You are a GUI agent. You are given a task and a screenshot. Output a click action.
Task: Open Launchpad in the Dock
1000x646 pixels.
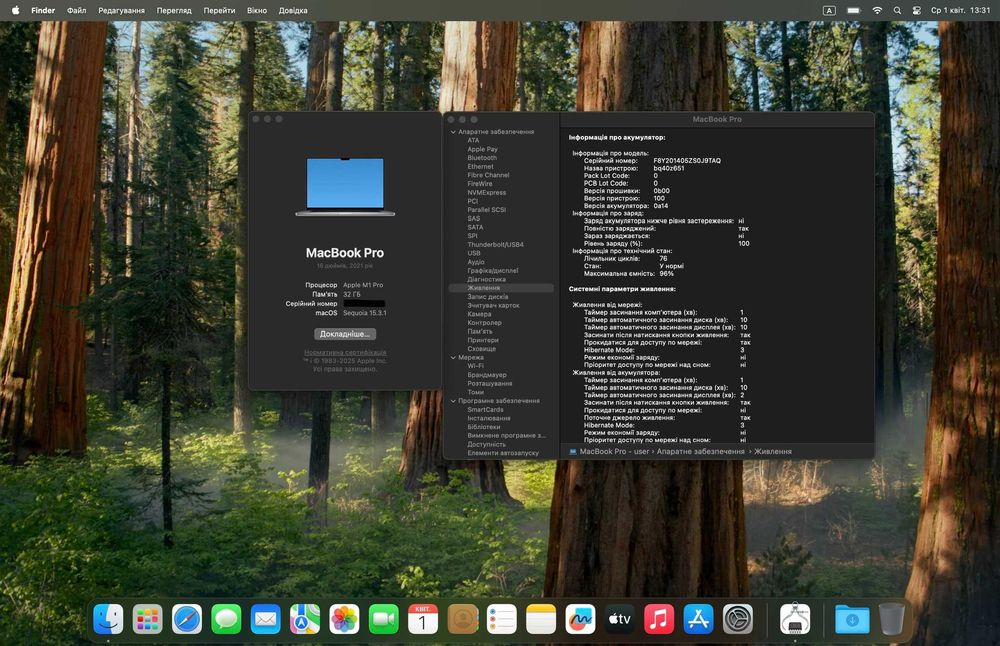tap(147, 619)
